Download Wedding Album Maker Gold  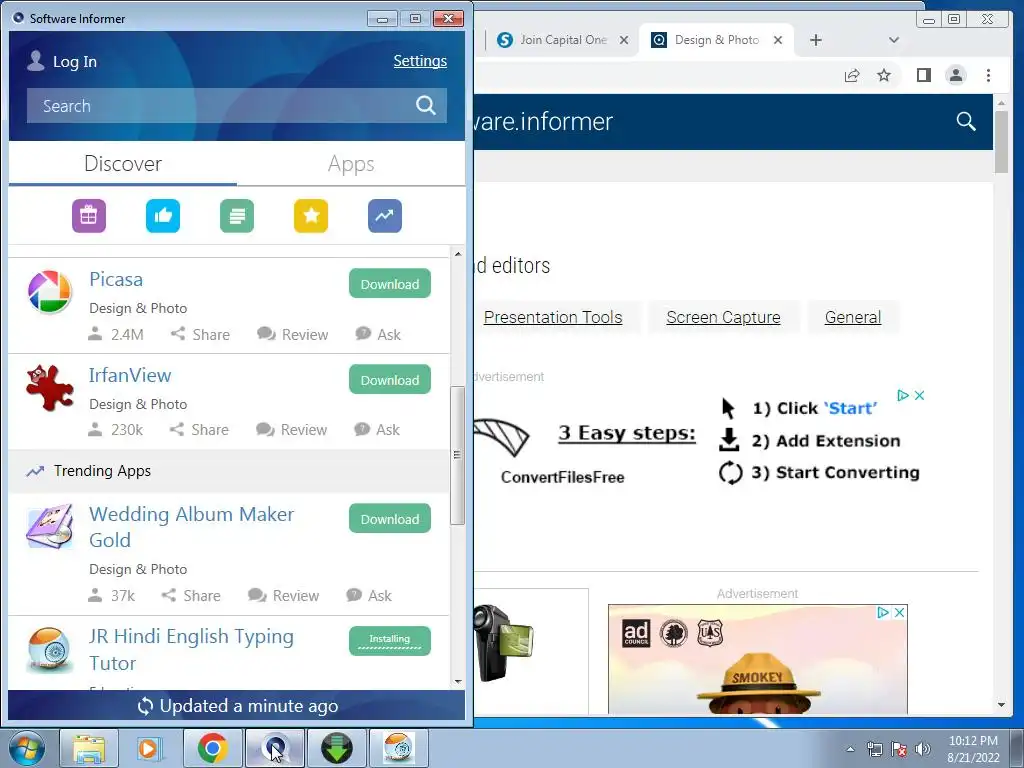(x=390, y=519)
